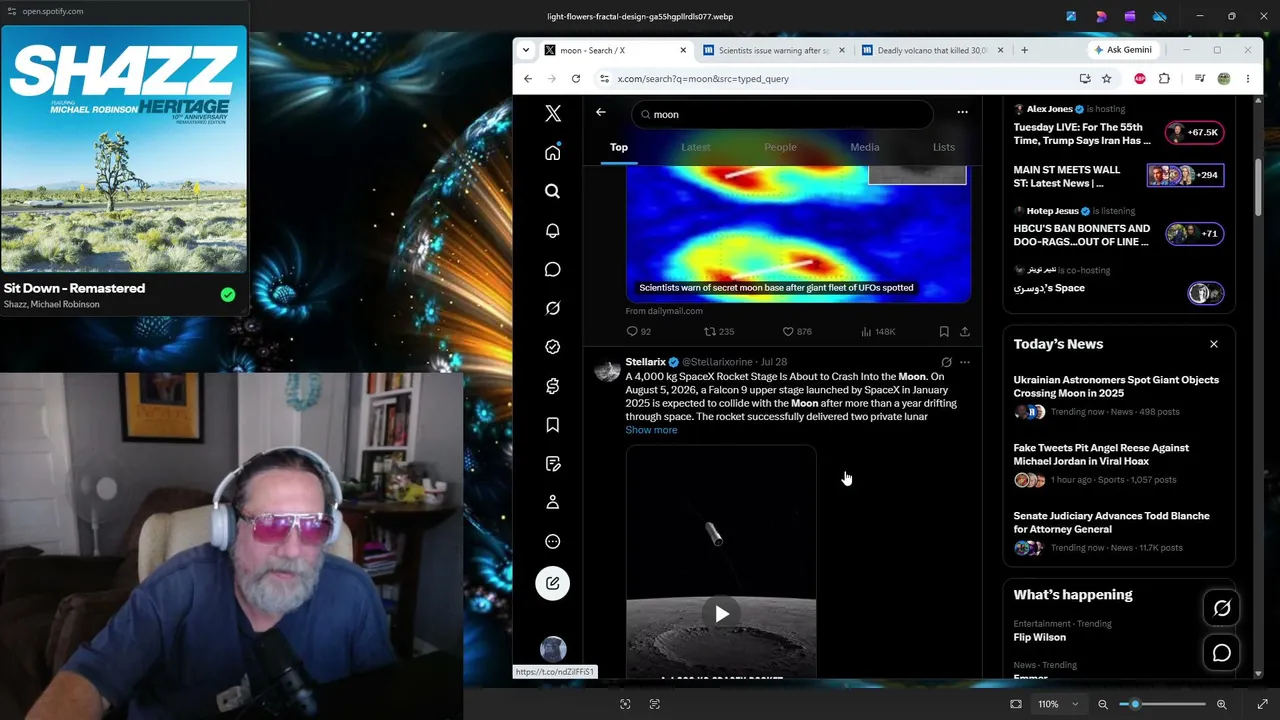The width and height of the screenshot is (1280, 720).
Task: Enter full screen in the photo viewer
Action: [x=1262, y=704]
